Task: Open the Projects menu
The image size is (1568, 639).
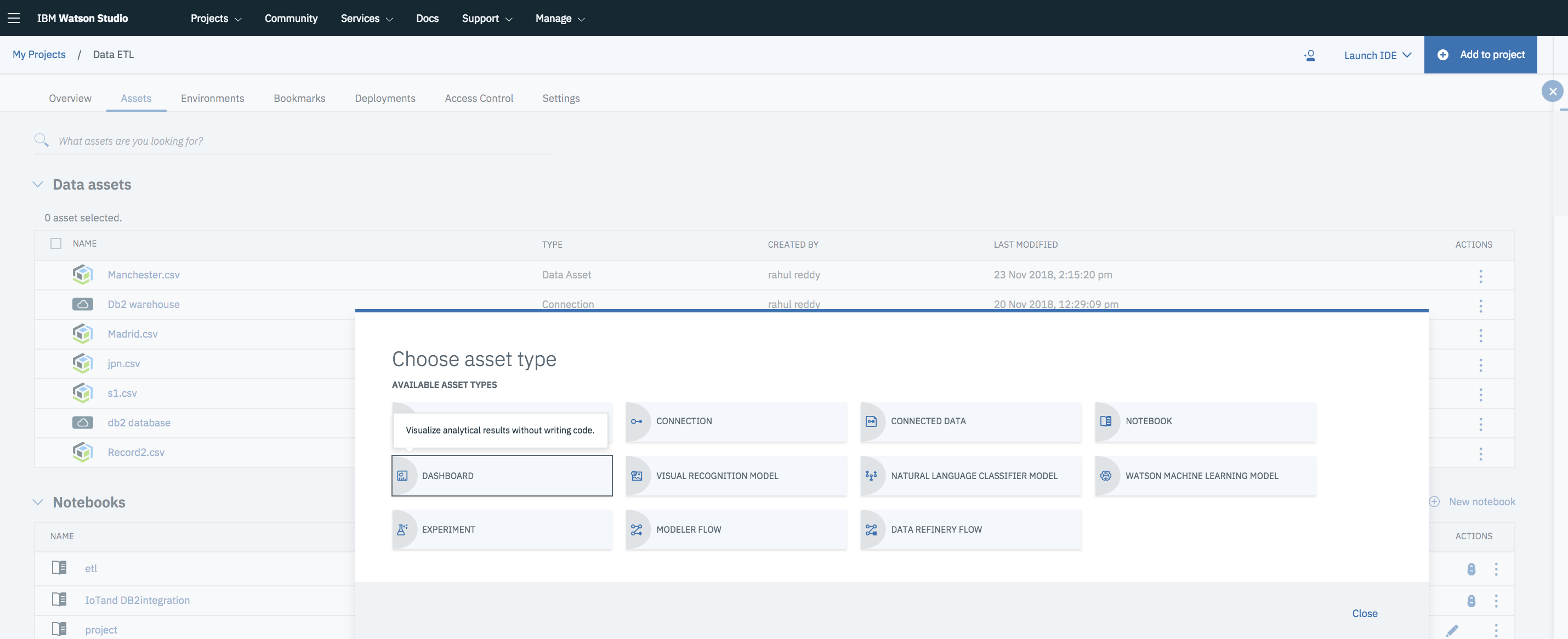Action: (215, 18)
